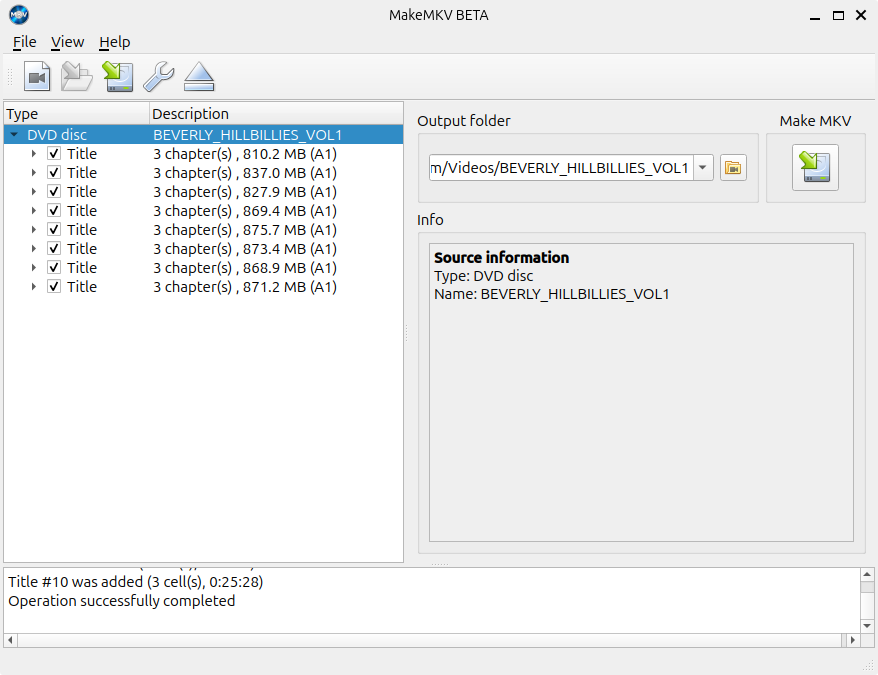Uncheck the title with size 810.2 MB
This screenshot has width=878, height=675.
pos(54,154)
